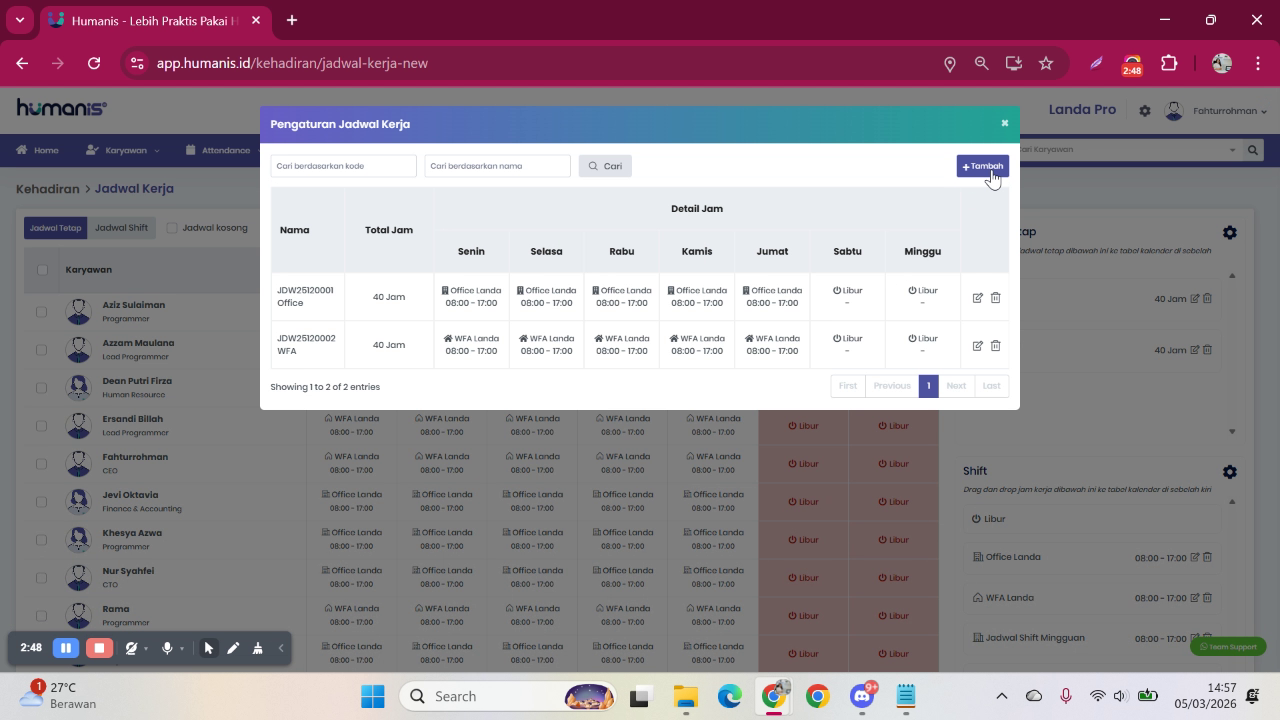Image resolution: width=1280 pixels, height=720 pixels.
Task: Go to the Last page
Action: point(991,386)
